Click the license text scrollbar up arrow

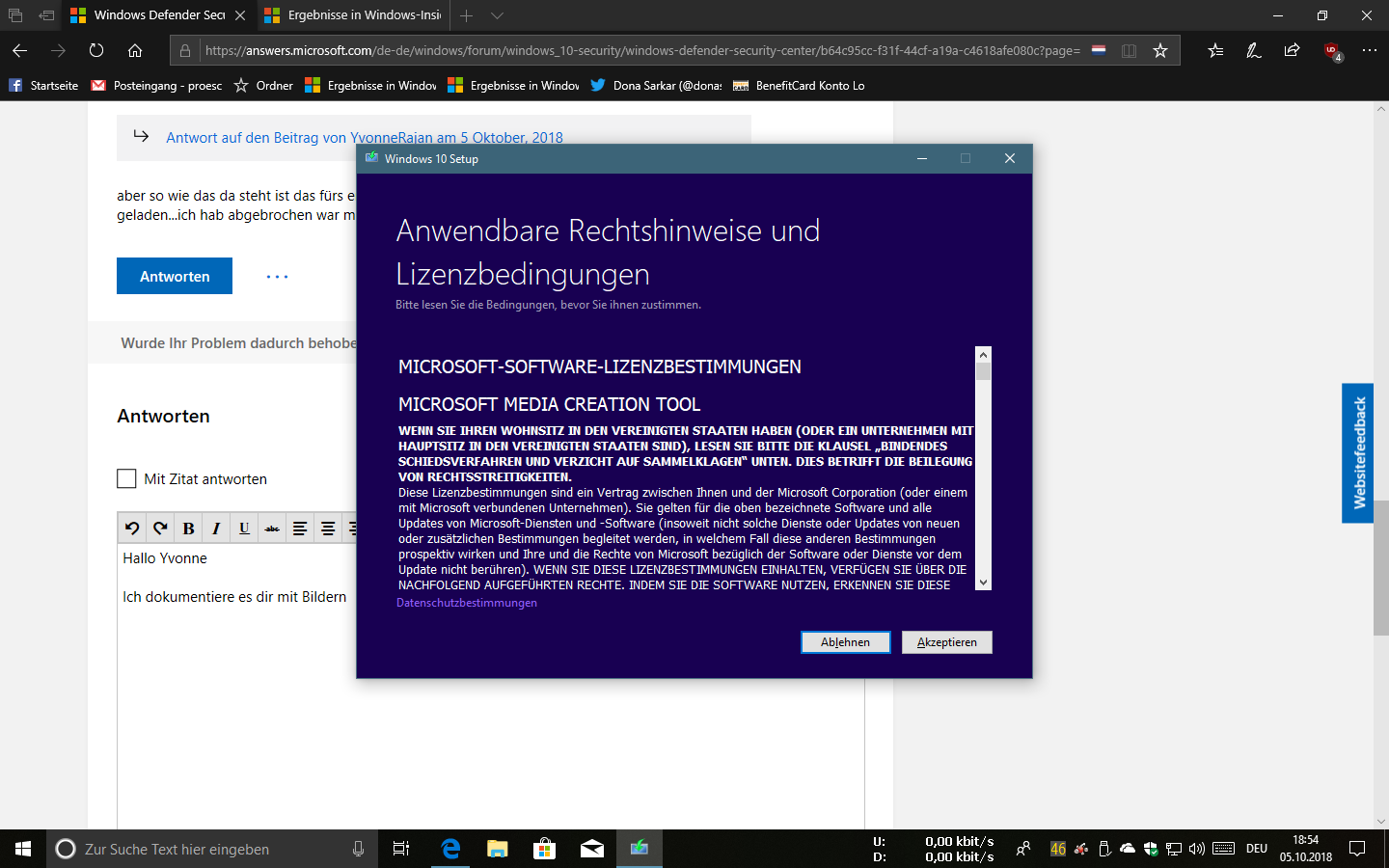coord(983,355)
